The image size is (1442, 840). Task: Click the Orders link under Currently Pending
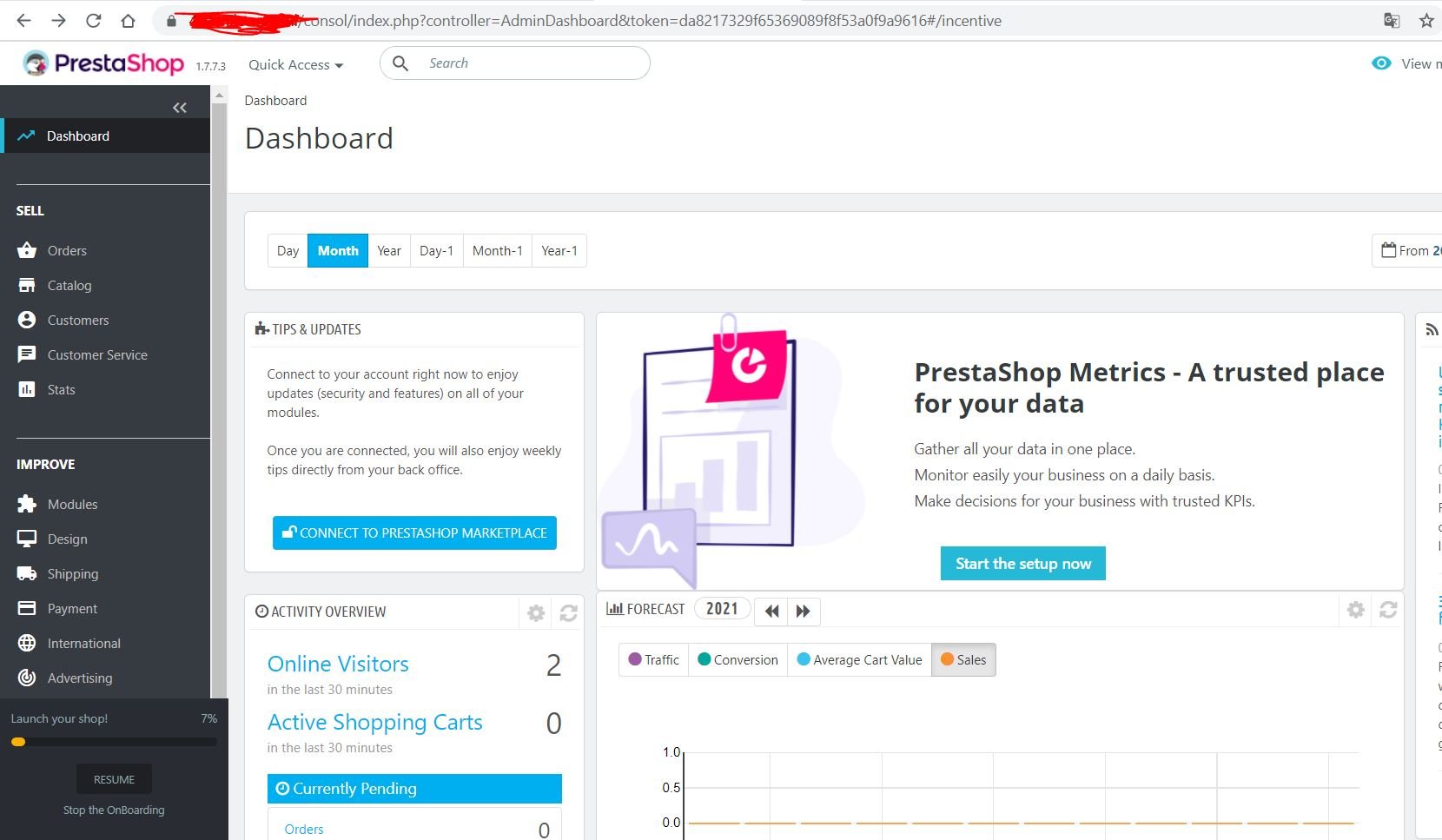(x=304, y=829)
